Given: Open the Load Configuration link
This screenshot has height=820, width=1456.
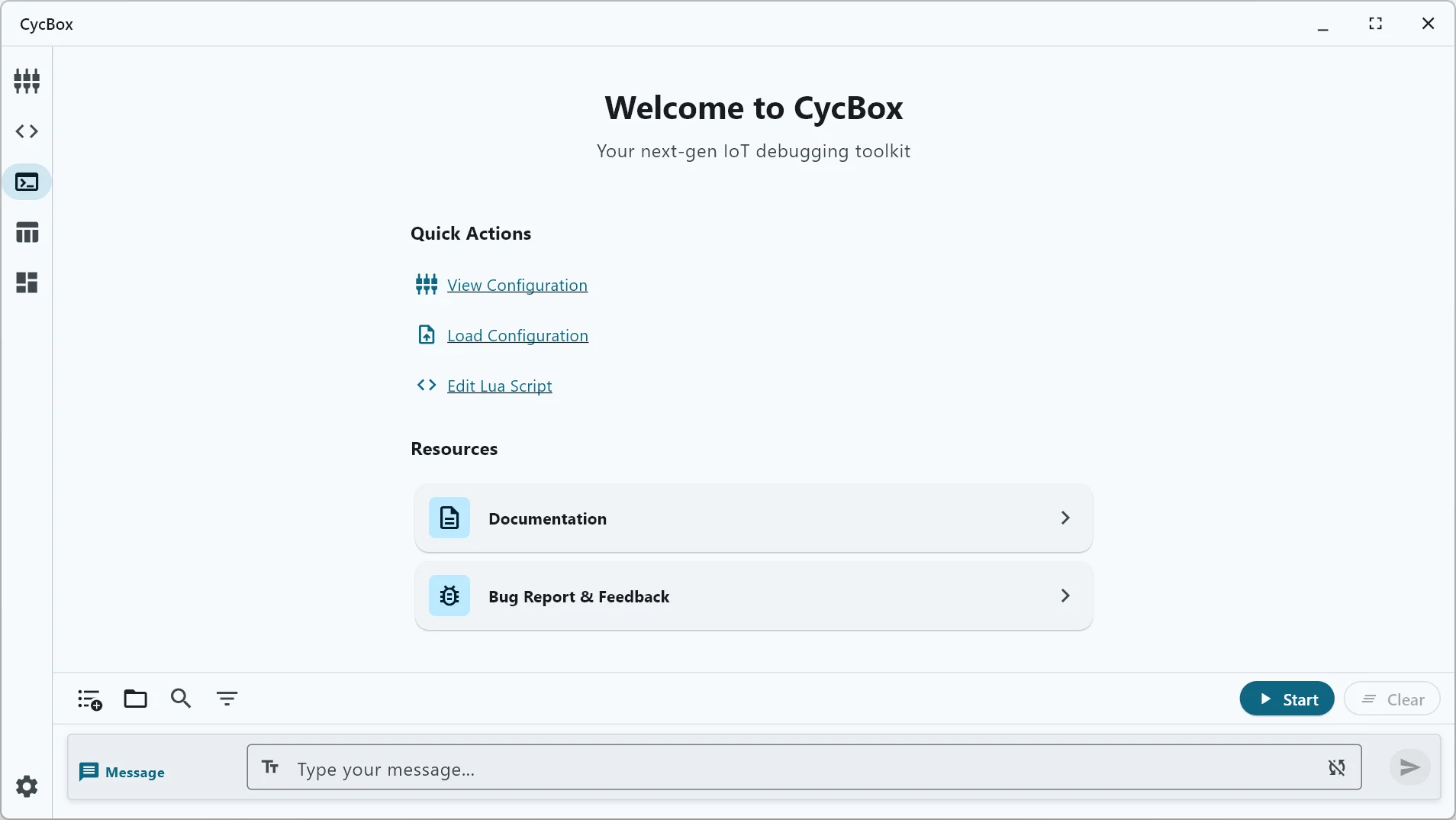Looking at the screenshot, I should pos(517,335).
